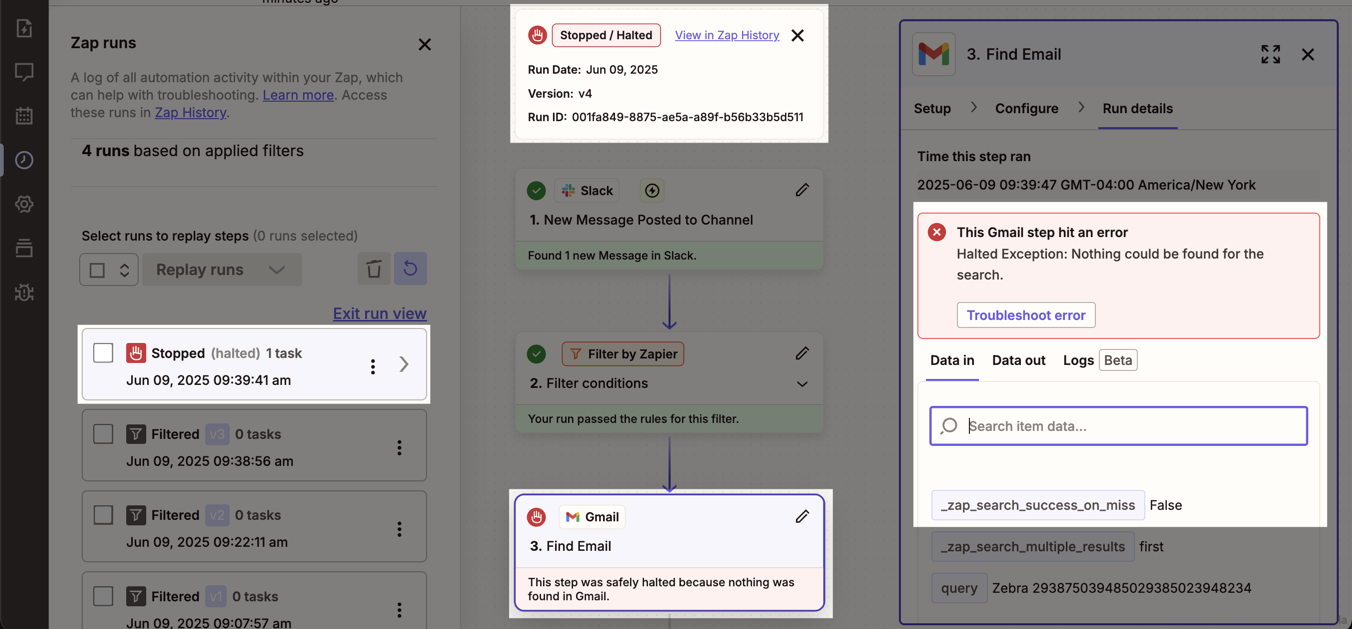The image size is (1352, 629).
Task: Open the Zap notes file icon in sidebar
Action: [x=24, y=28]
